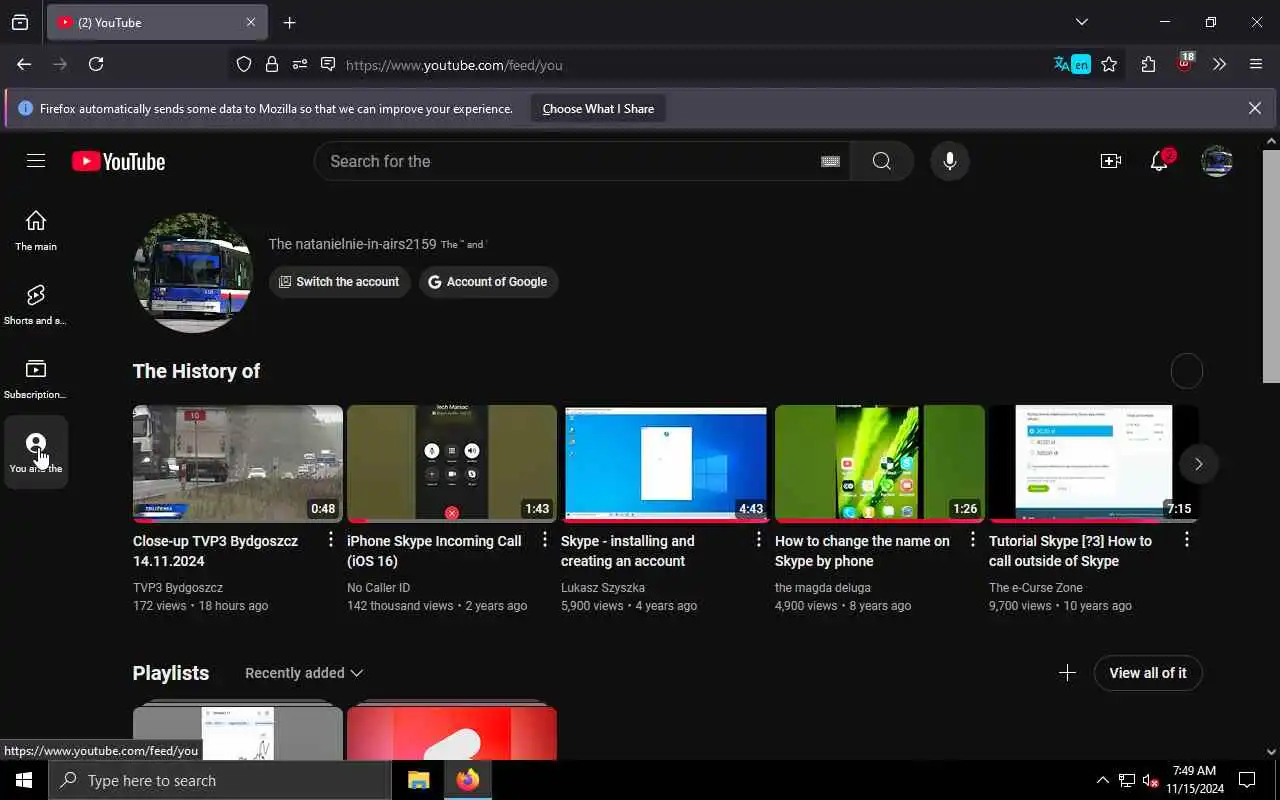Click Choose What I Share button
The image size is (1280, 800).
[x=598, y=109]
